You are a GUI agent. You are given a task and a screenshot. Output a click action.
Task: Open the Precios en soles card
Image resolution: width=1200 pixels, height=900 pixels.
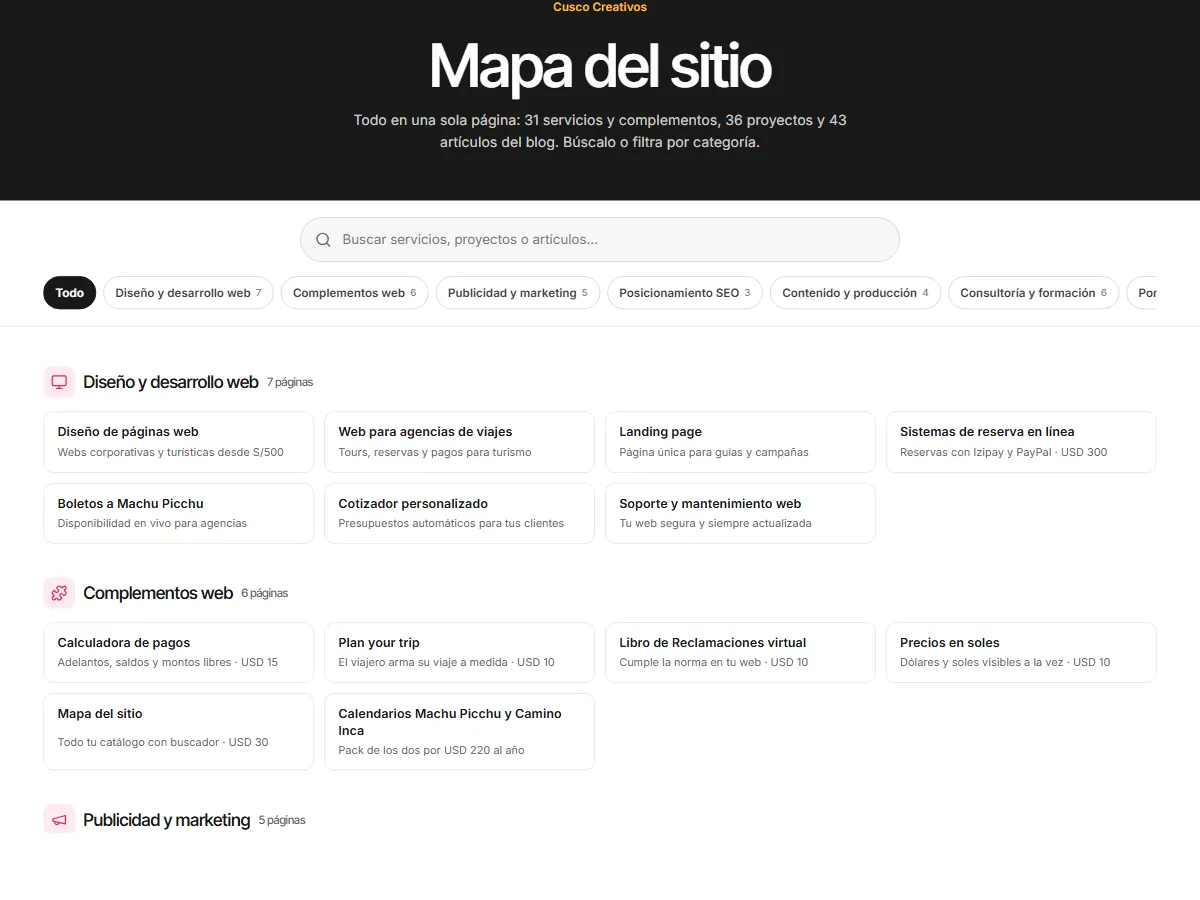(x=1021, y=653)
